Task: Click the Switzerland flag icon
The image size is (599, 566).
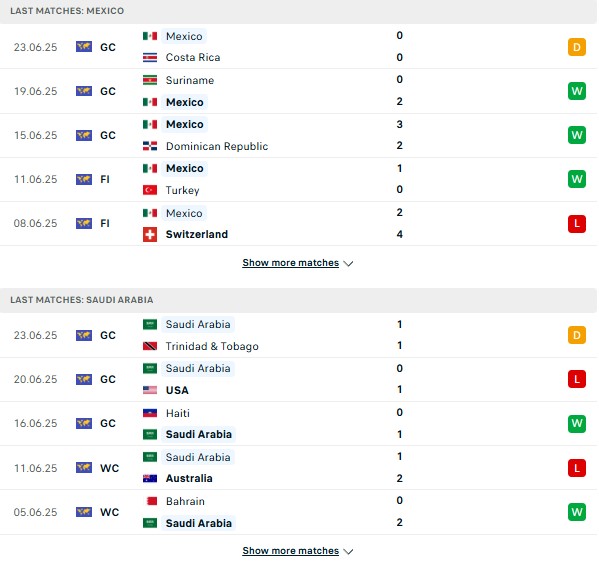Action: 150,234
